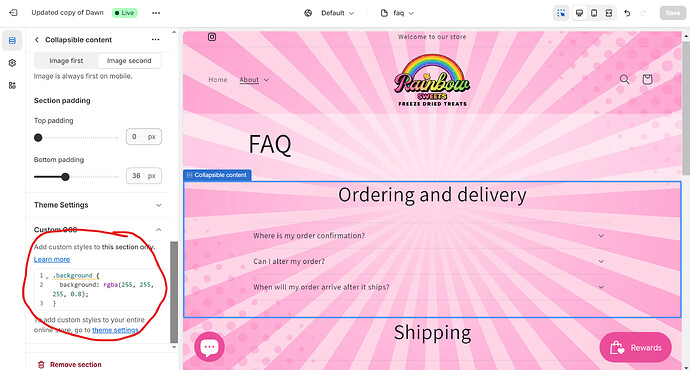This screenshot has height=370, width=690.
Task: Click the globe icon beside Default
Action: (x=308, y=13)
